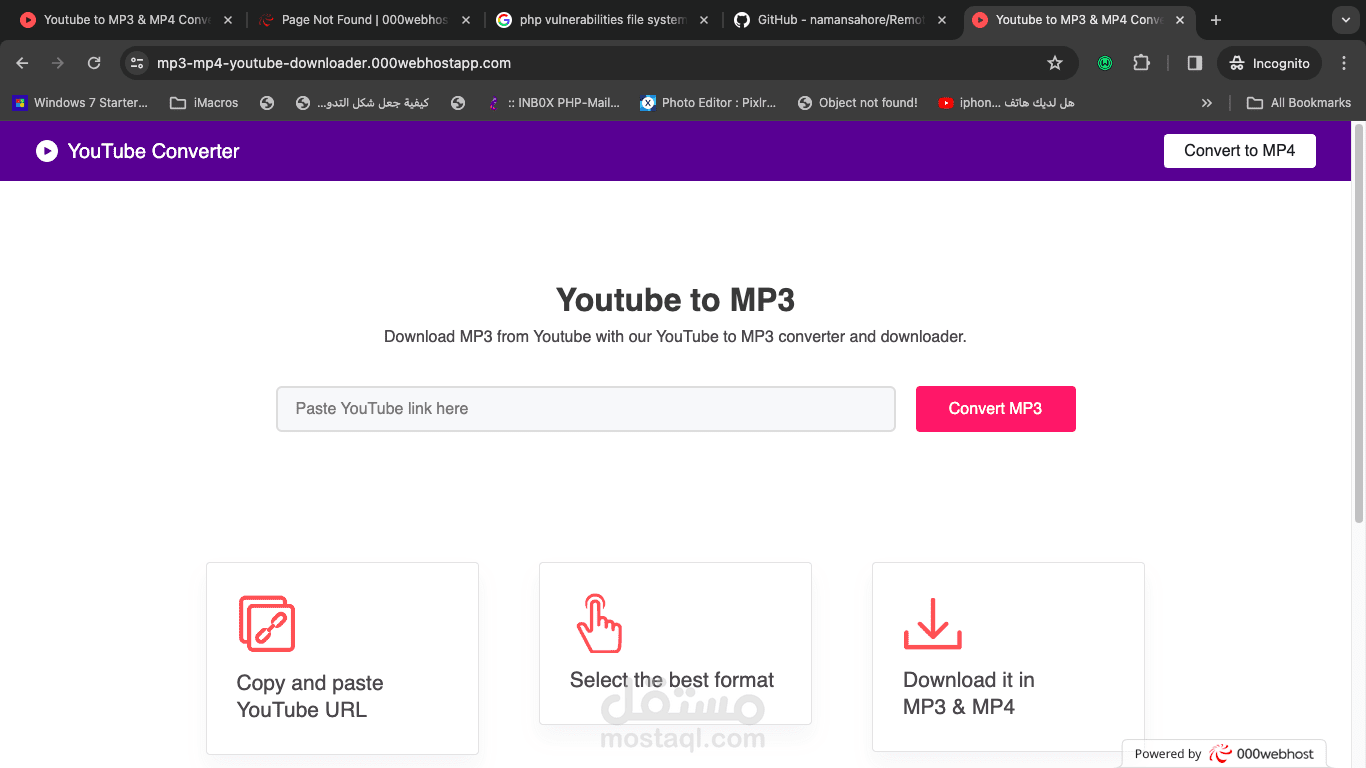Click the pink Convert MP3 button
The width and height of the screenshot is (1366, 768).
(x=995, y=409)
